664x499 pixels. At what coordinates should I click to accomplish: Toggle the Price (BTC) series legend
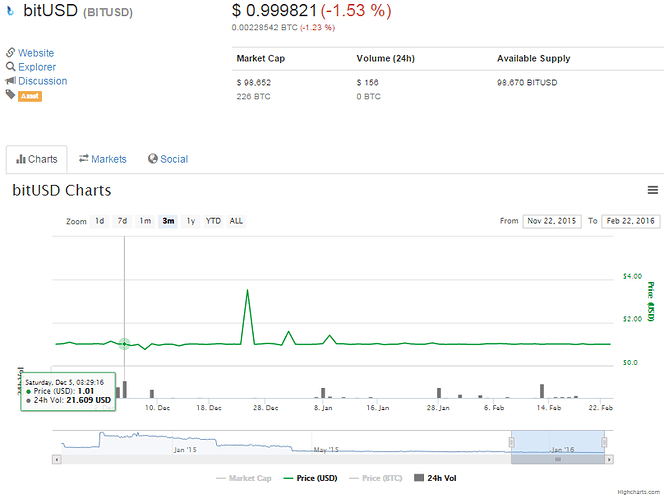coord(376,478)
